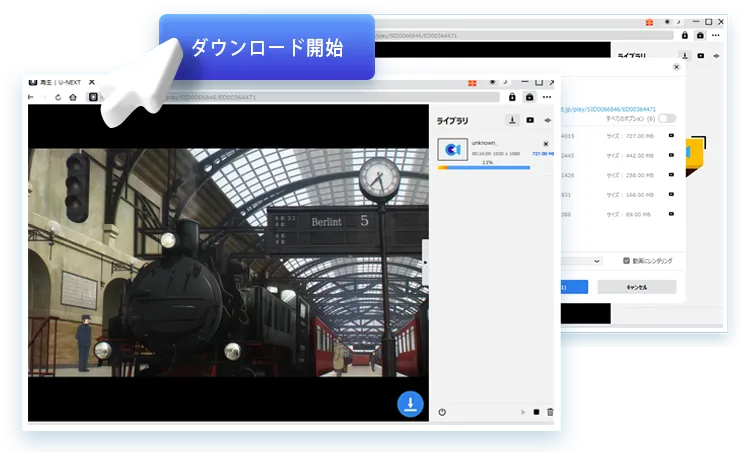The image size is (750, 452).
Task: Click the resume play icon at the library bottom
Action: click(x=523, y=412)
